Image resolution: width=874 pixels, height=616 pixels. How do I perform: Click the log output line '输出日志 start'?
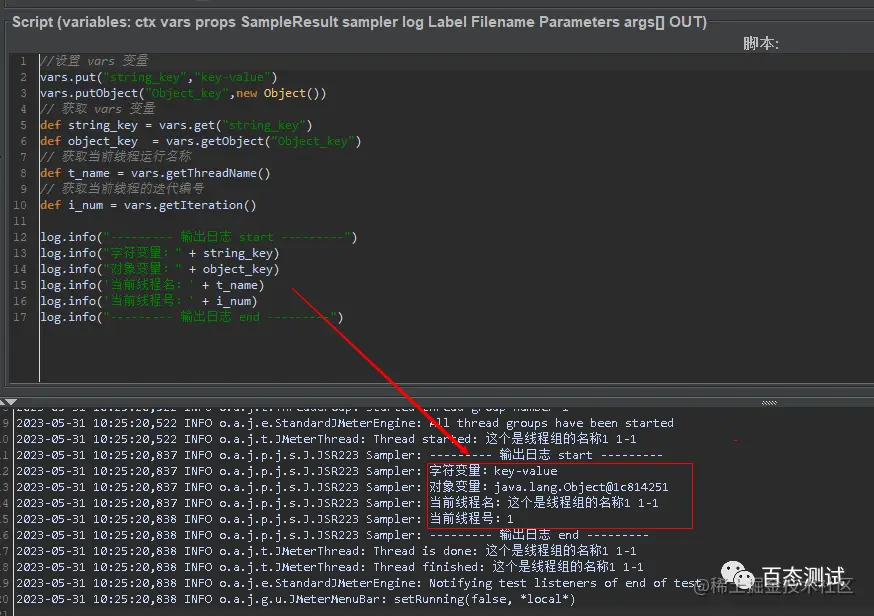click(339, 455)
